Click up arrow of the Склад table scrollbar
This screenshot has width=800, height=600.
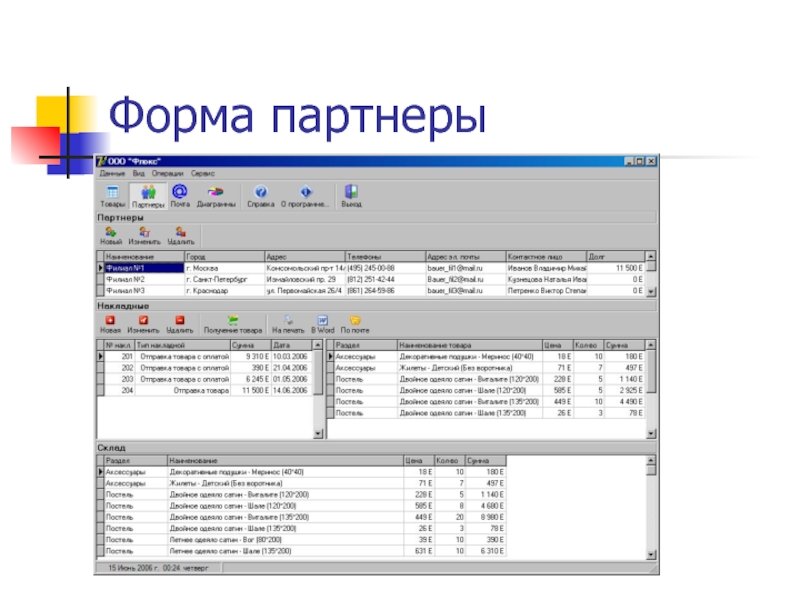point(651,460)
